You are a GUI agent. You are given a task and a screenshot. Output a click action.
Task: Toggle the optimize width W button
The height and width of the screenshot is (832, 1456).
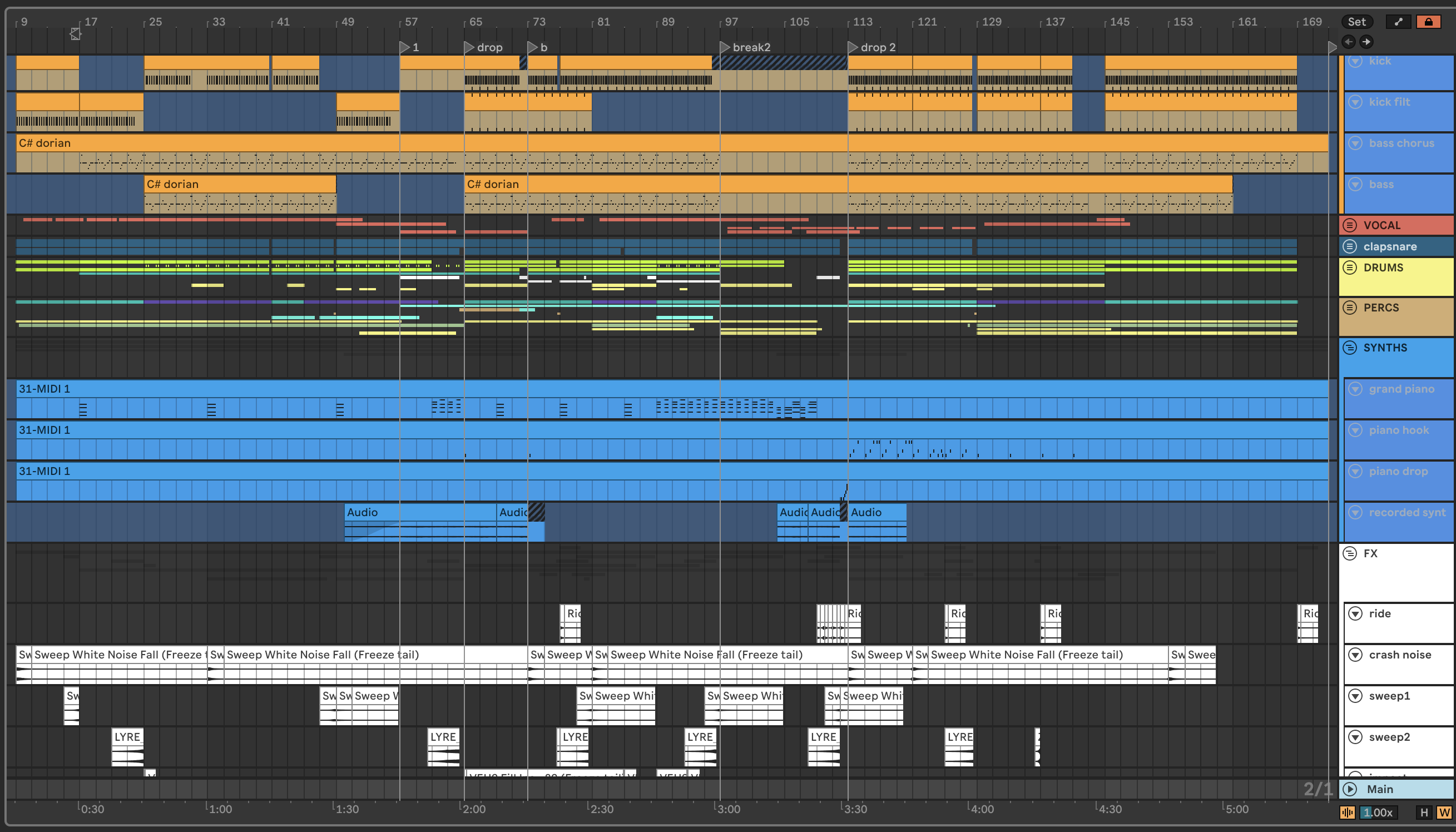(1444, 813)
